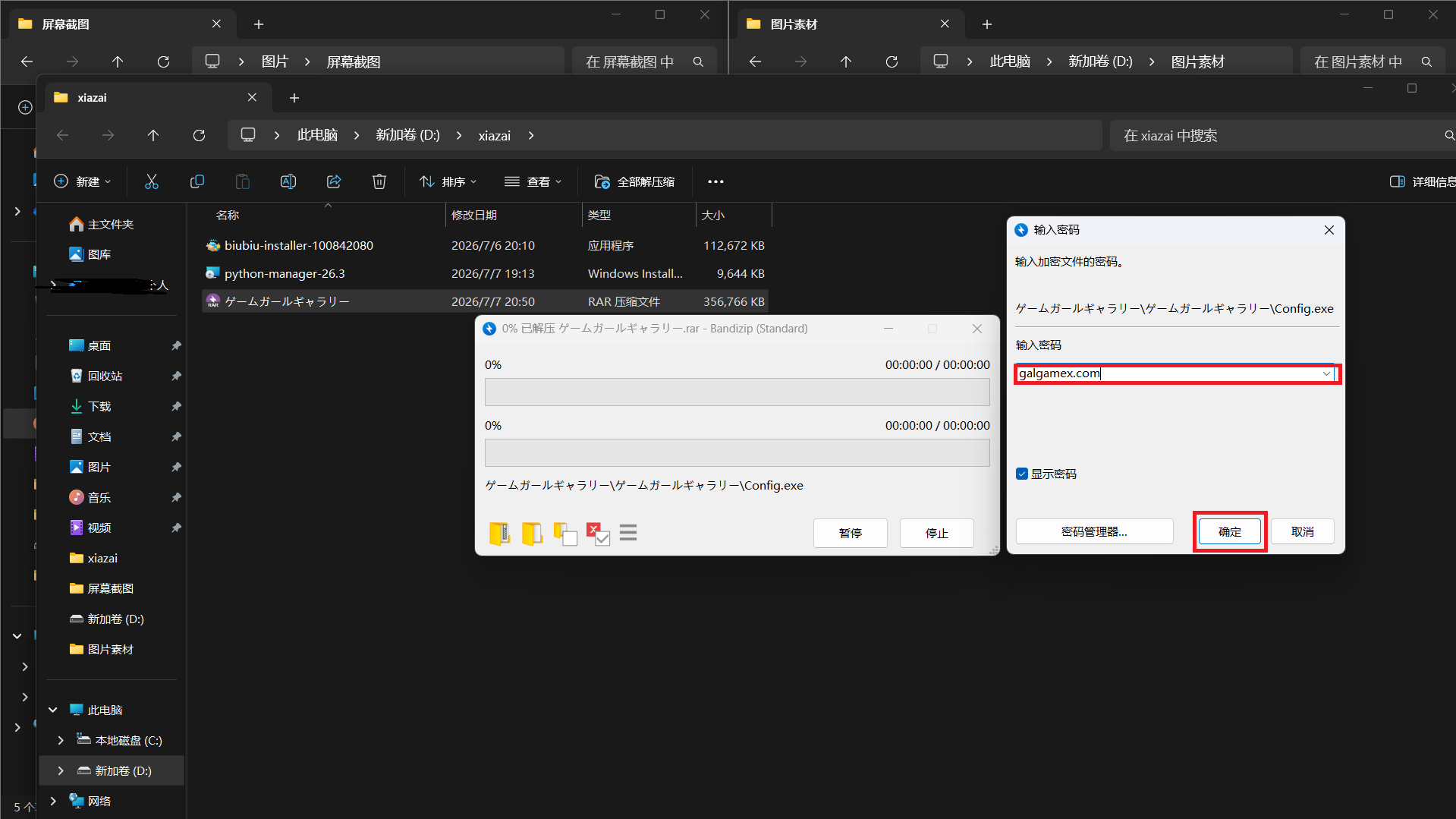This screenshot has width=1456, height=819.
Task: Expand the 本地磁盘 (C:) tree node
Action: pyautogui.click(x=61, y=740)
